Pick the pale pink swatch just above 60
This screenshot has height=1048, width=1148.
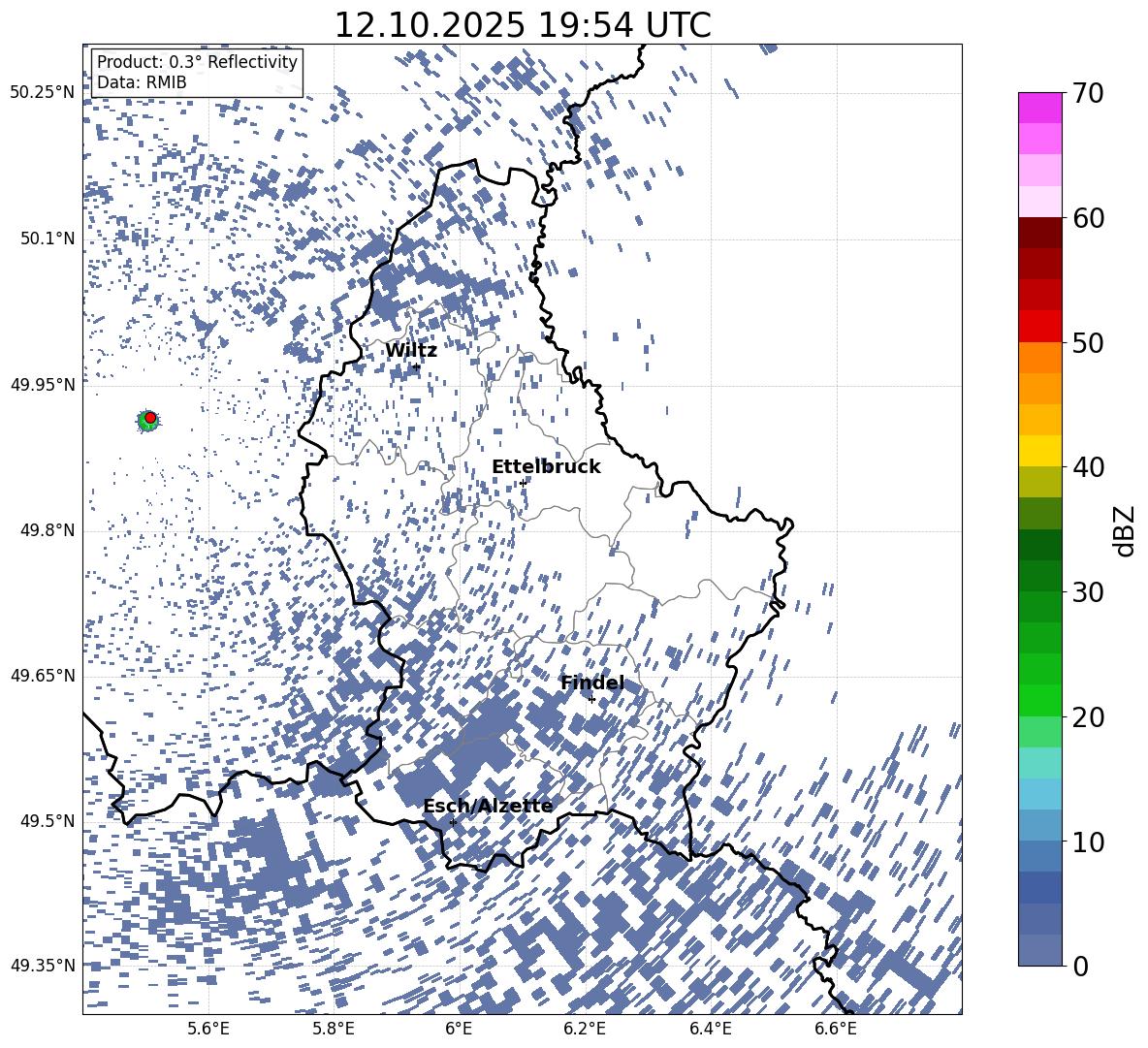pos(1039,202)
